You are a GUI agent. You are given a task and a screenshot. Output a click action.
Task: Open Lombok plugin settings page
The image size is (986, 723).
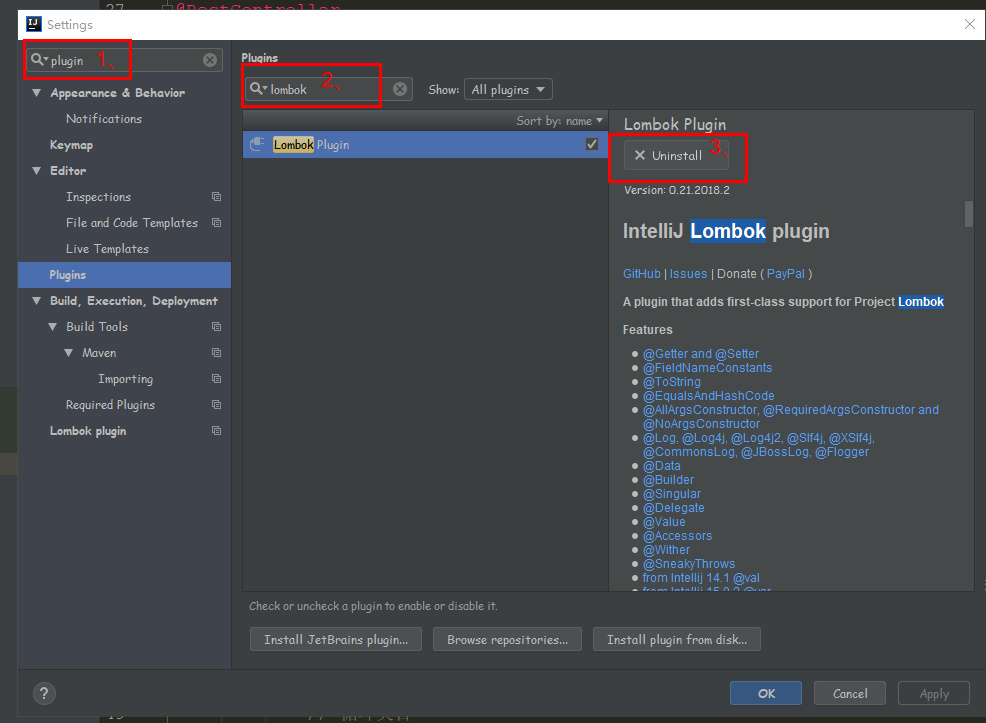(88, 431)
